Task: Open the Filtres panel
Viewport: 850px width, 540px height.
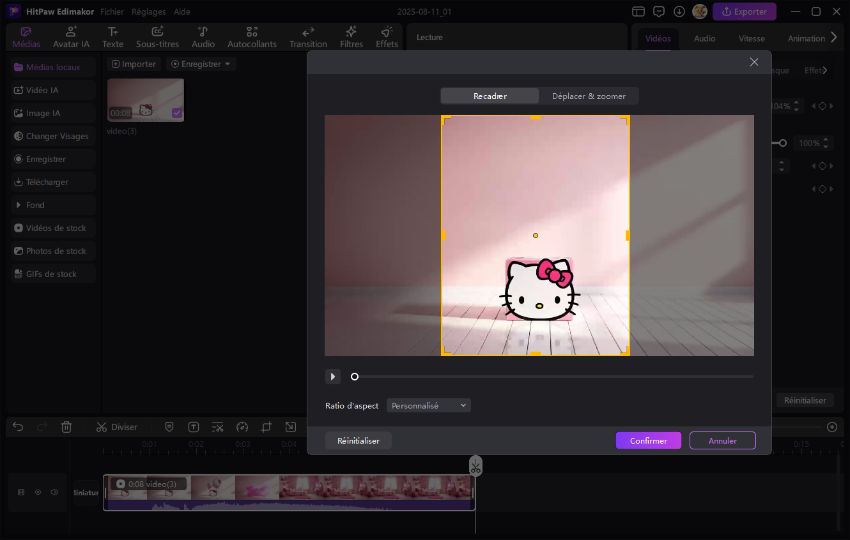Action: coord(351,37)
